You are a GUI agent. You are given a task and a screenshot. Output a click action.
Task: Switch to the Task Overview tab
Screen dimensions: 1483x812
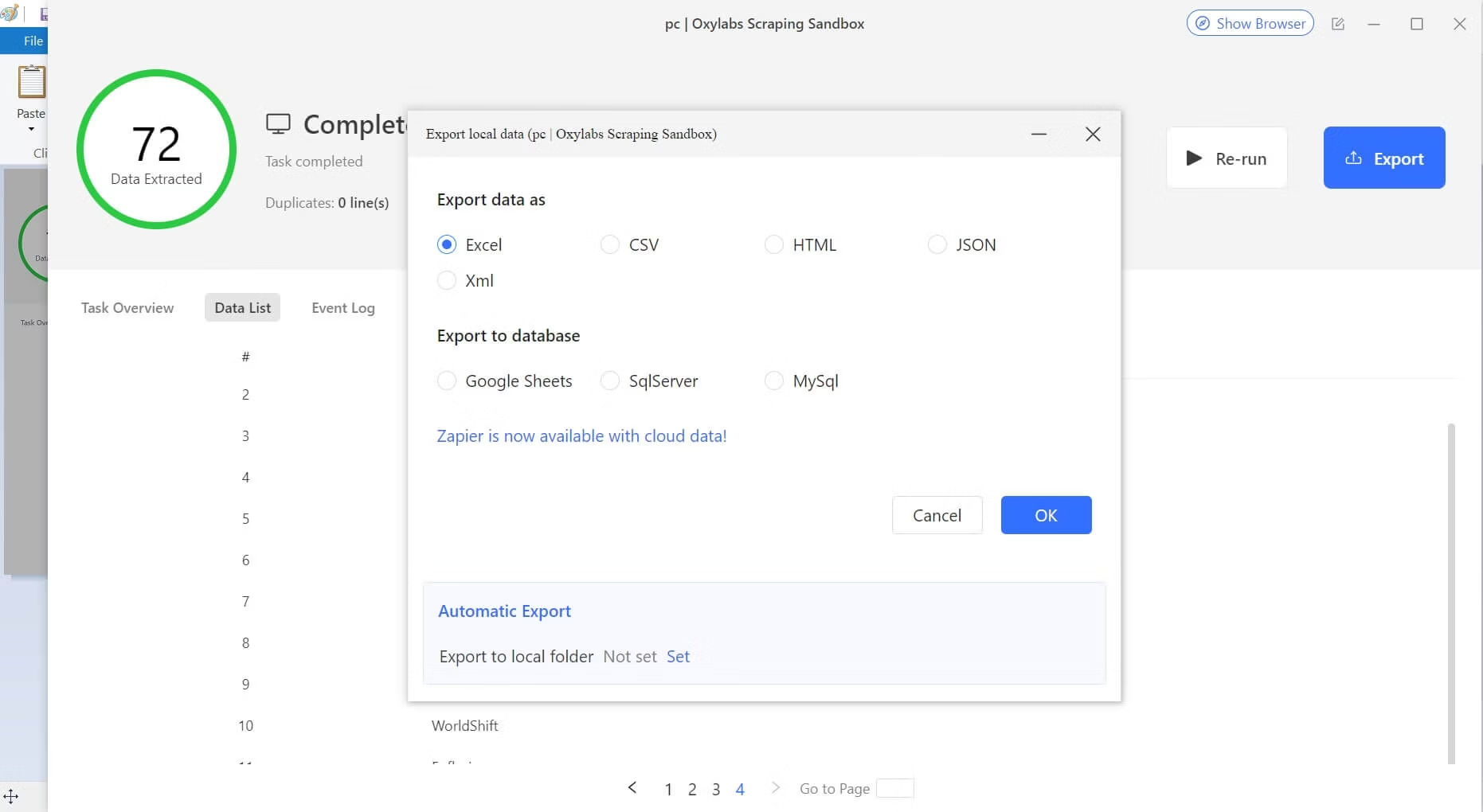127,308
